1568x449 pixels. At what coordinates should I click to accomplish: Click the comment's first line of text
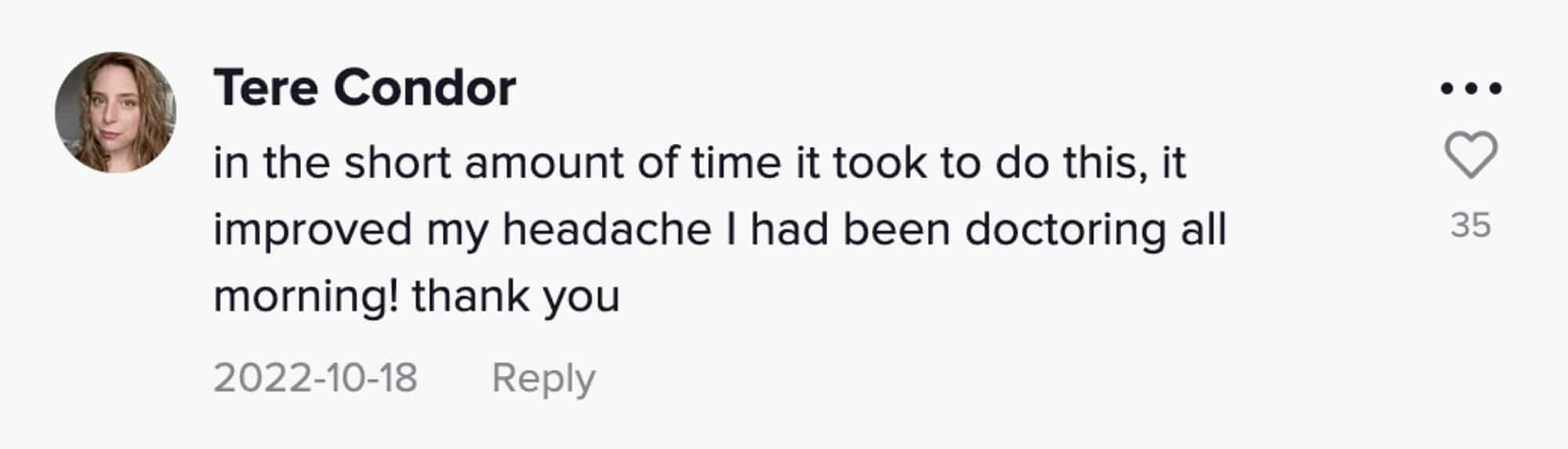coord(699,163)
